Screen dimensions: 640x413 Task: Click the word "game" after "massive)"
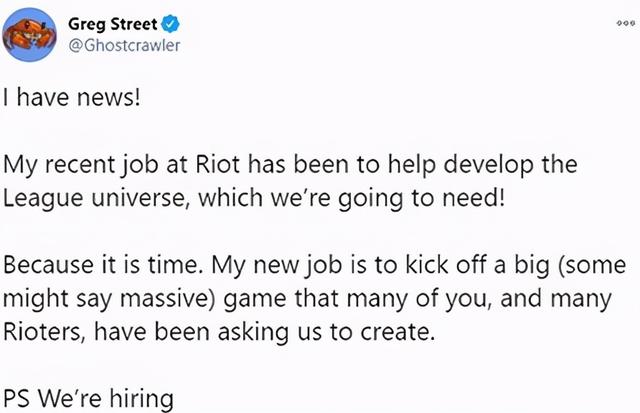coord(256,300)
